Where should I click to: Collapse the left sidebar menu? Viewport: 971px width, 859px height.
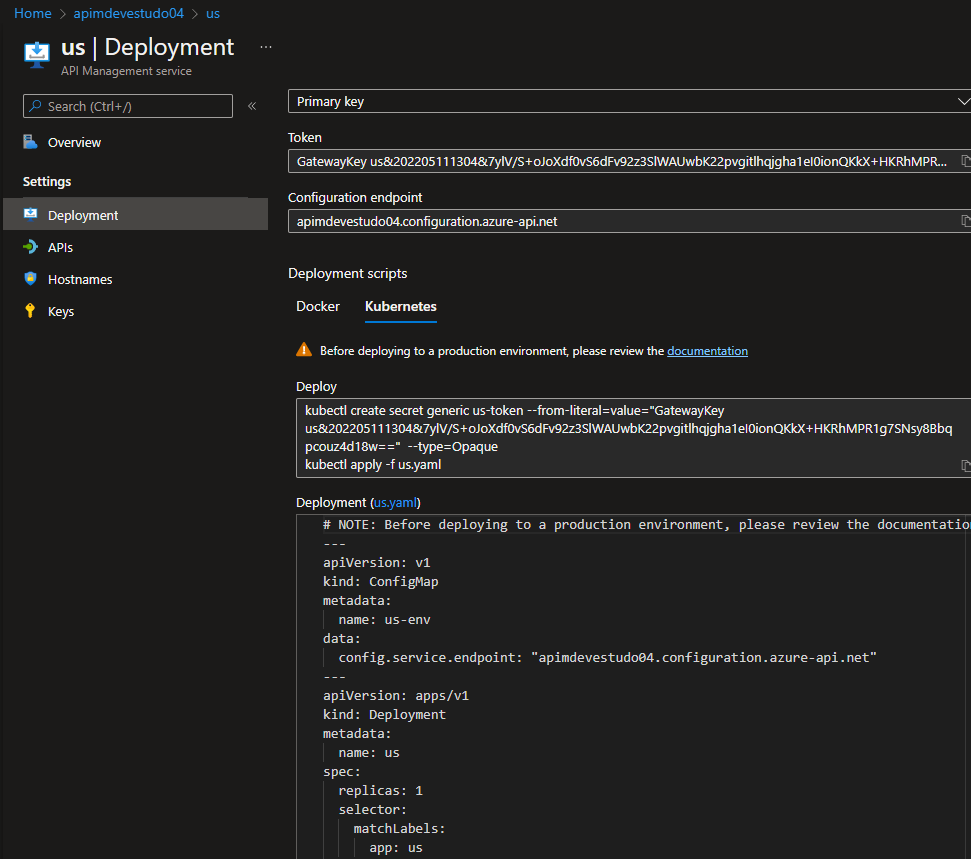tap(252, 106)
